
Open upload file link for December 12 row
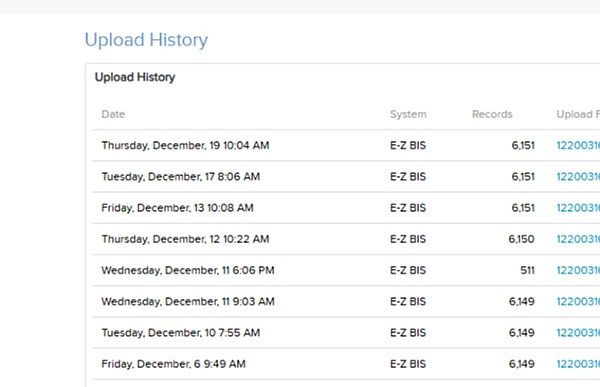pyautogui.click(x=578, y=239)
